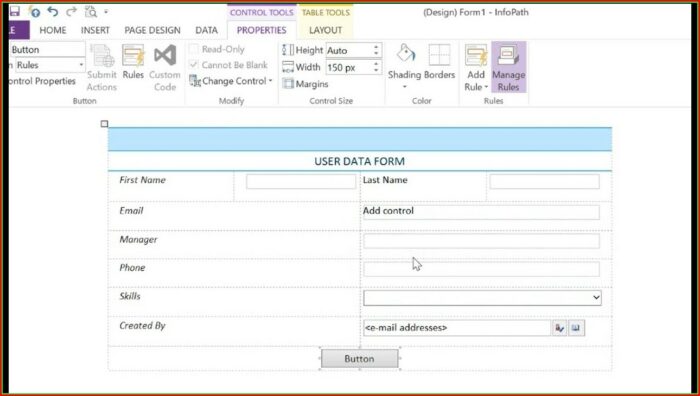Screen dimensions: 700x396
Task: Open the INSERT ribbon tab
Action: point(95,30)
